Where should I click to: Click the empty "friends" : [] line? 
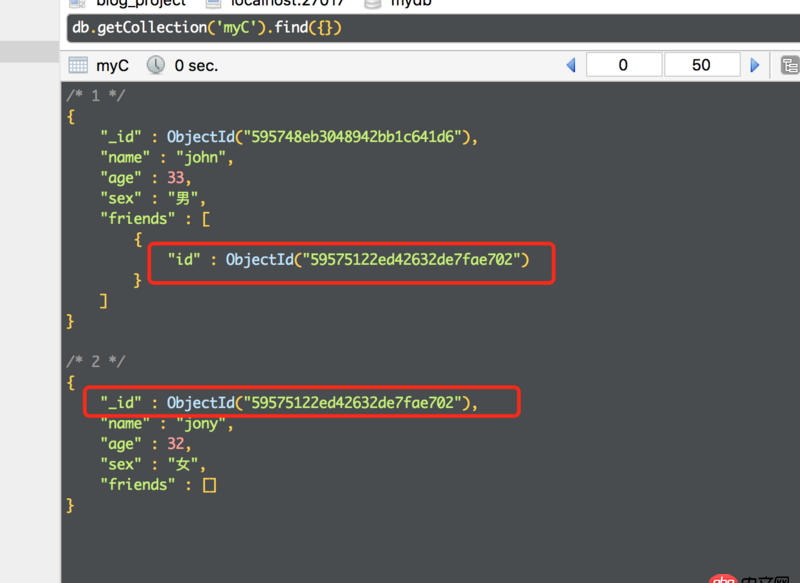pos(158,485)
